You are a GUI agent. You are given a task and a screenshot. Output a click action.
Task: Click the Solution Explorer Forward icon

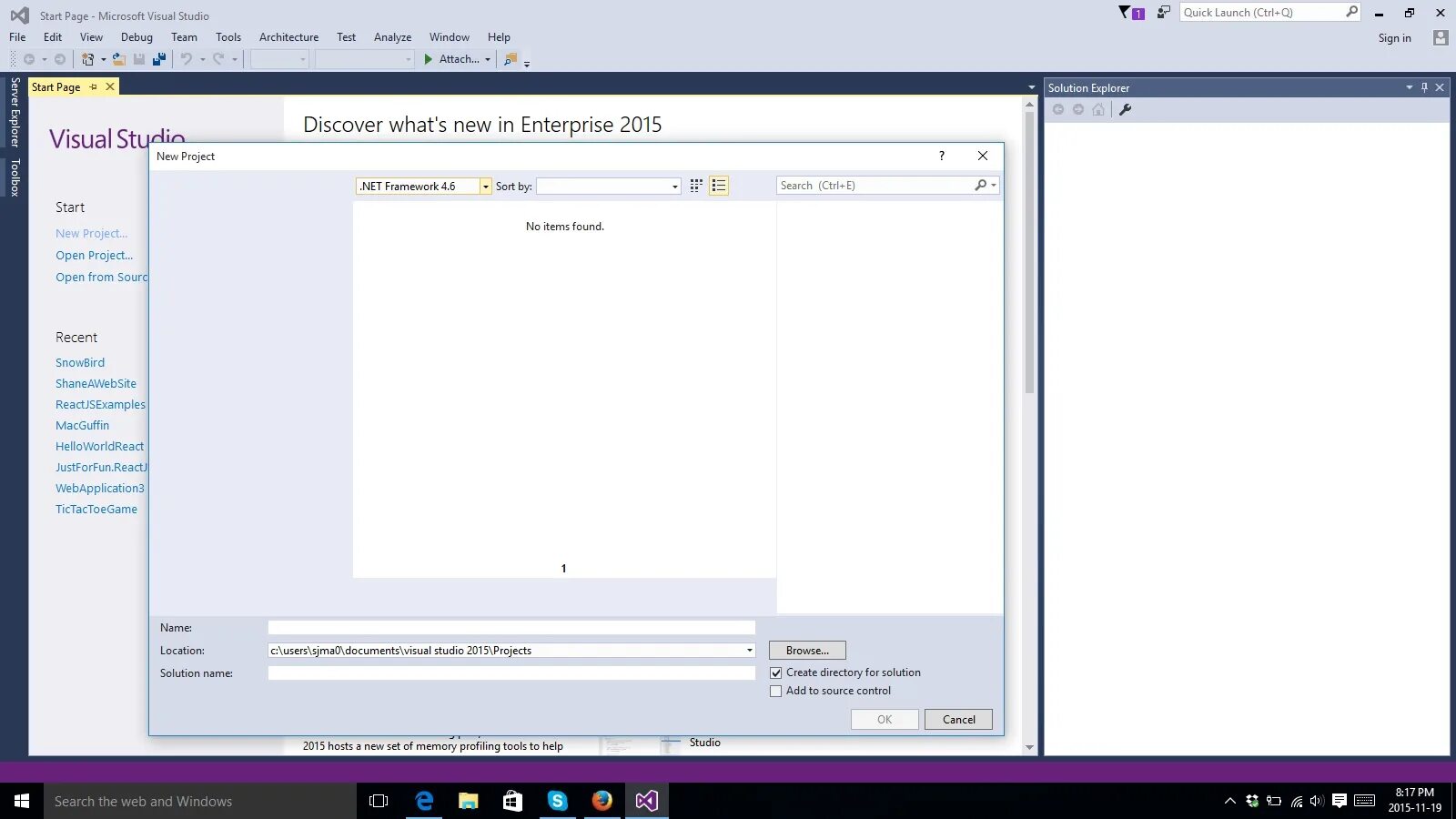click(1078, 109)
